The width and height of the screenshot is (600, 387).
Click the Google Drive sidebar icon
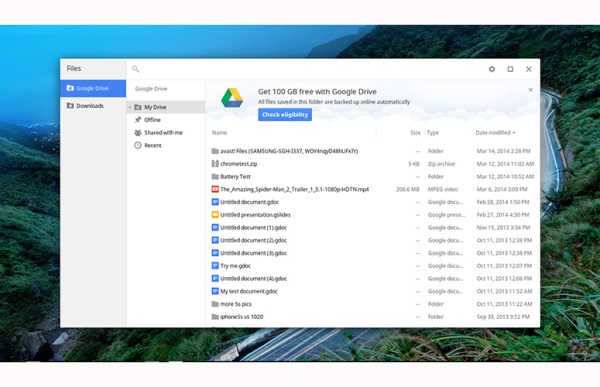tap(70, 88)
